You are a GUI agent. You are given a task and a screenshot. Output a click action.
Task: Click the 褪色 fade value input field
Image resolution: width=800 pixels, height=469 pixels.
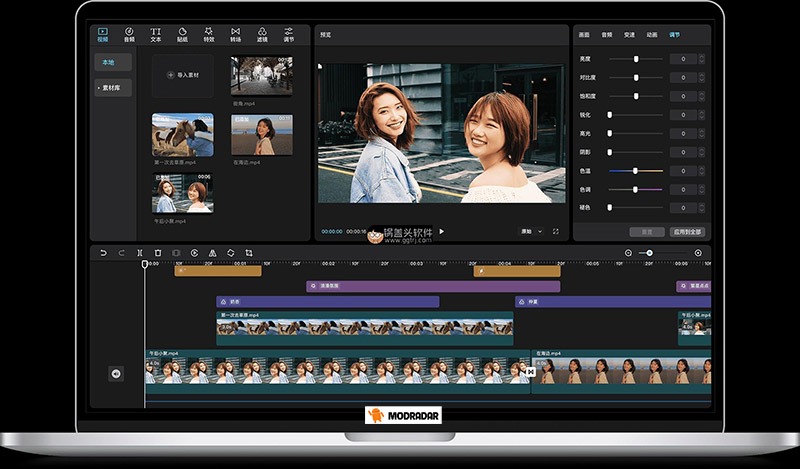point(683,208)
